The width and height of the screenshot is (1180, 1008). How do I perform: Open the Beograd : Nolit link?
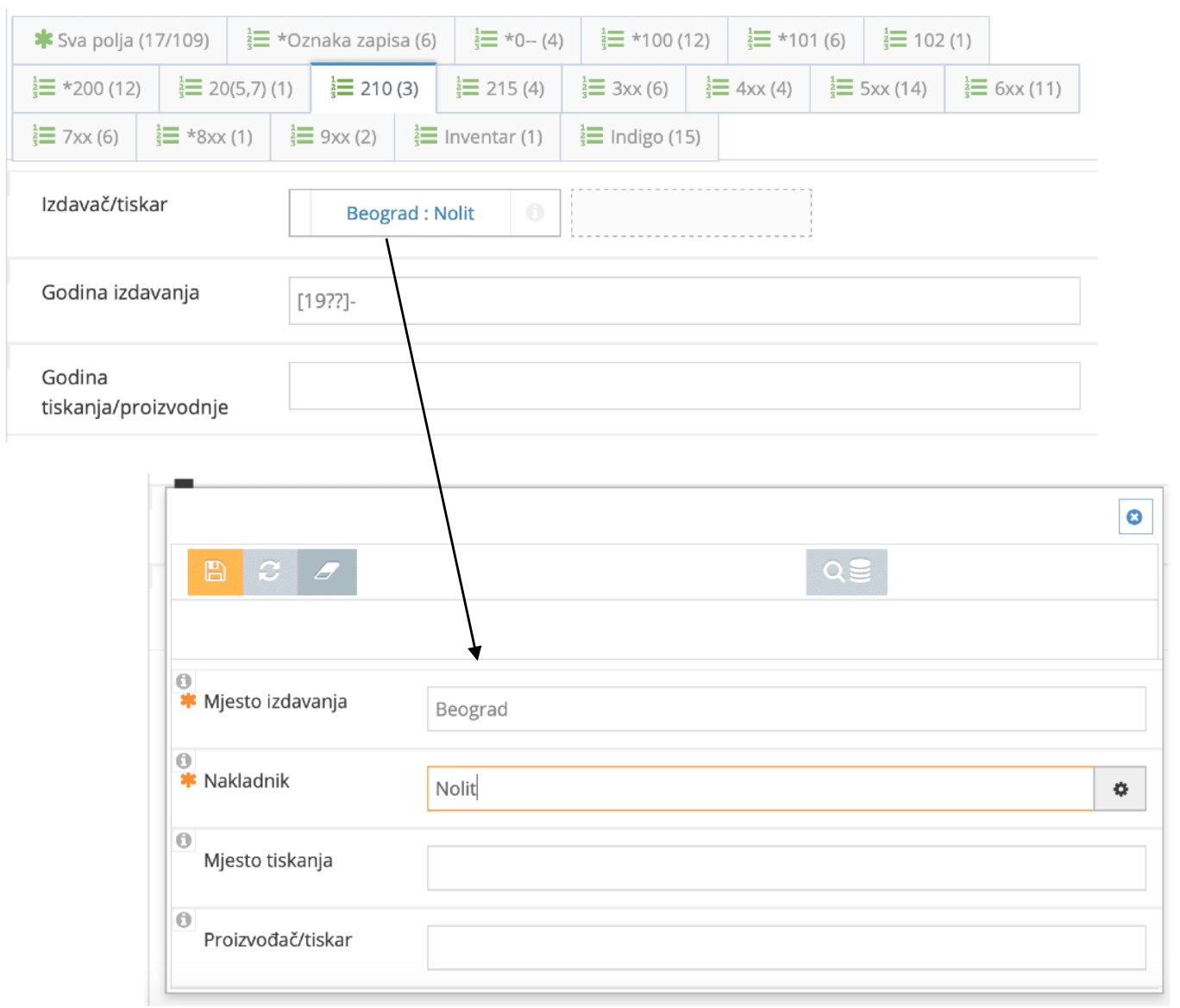point(410,214)
